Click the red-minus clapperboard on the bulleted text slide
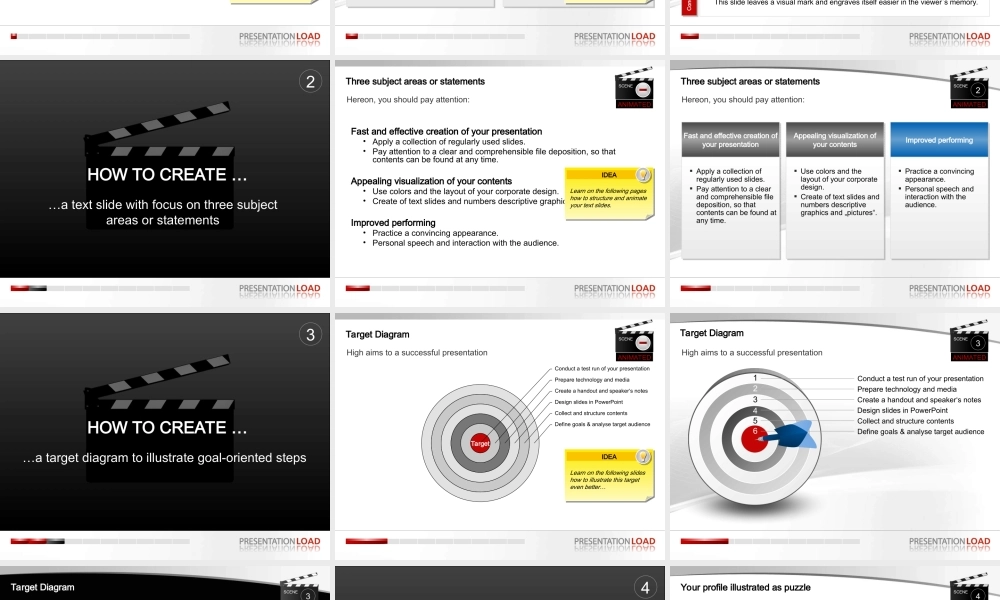Viewport: 1000px width, 600px height. pos(636,88)
